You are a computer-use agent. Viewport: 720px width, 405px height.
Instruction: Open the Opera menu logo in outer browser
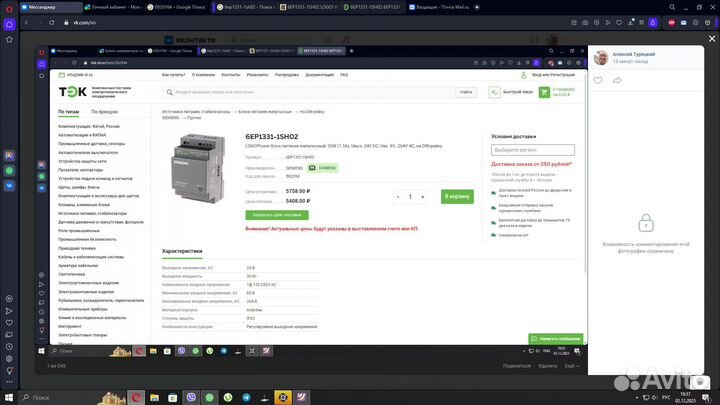point(9,8)
